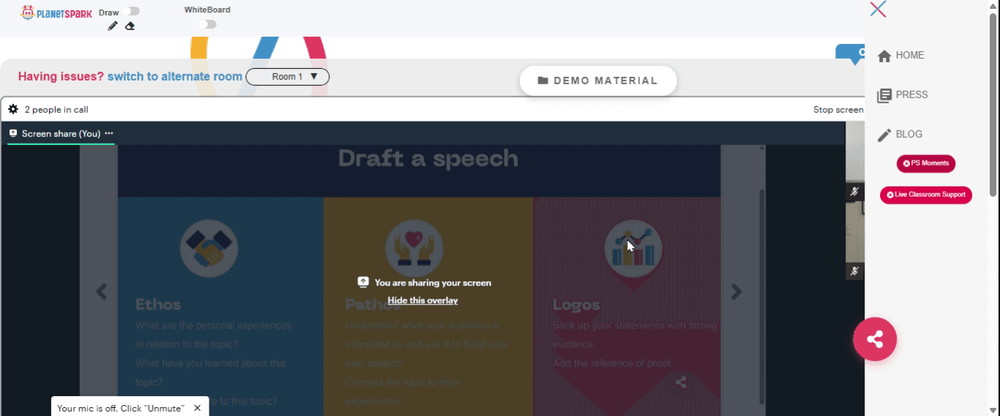Click the Draft a speech heading
The image size is (1000, 416).
428,158
